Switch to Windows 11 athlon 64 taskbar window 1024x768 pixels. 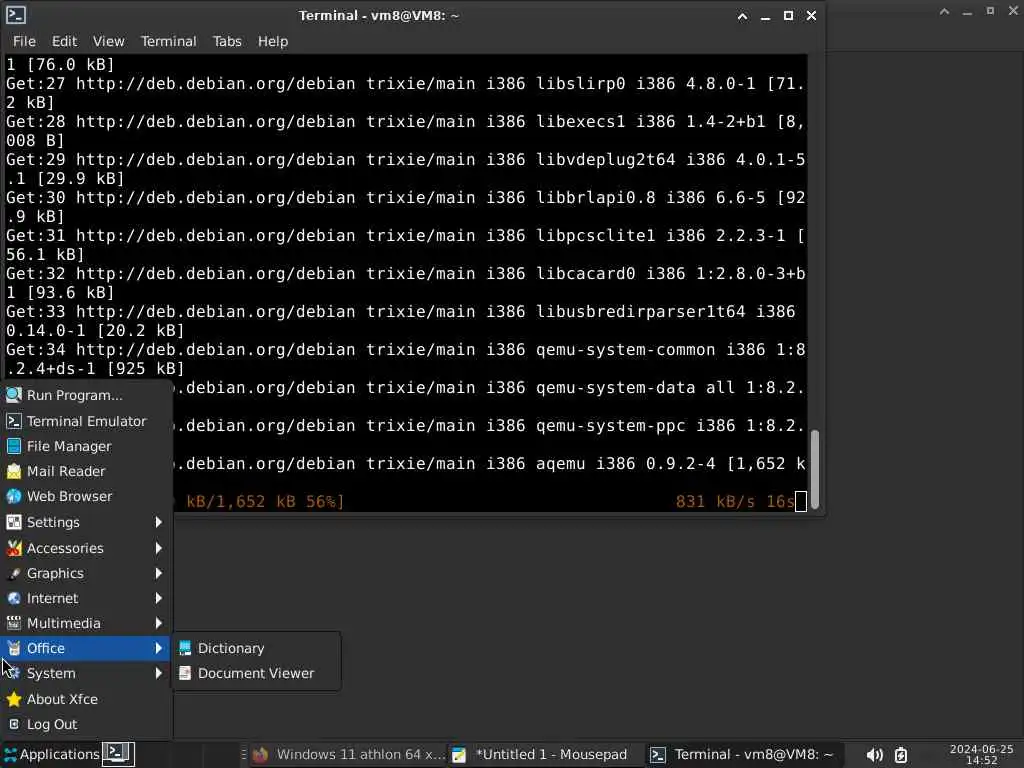349,754
